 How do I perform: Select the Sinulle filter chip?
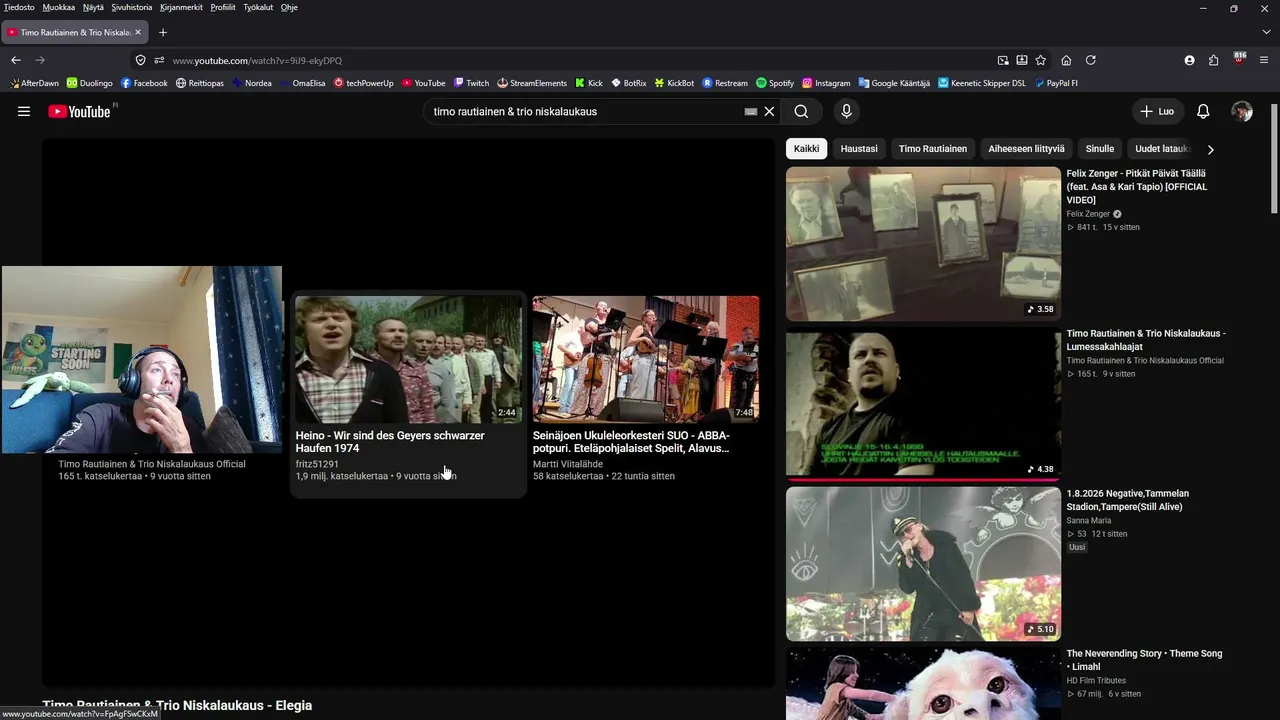tap(1100, 149)
